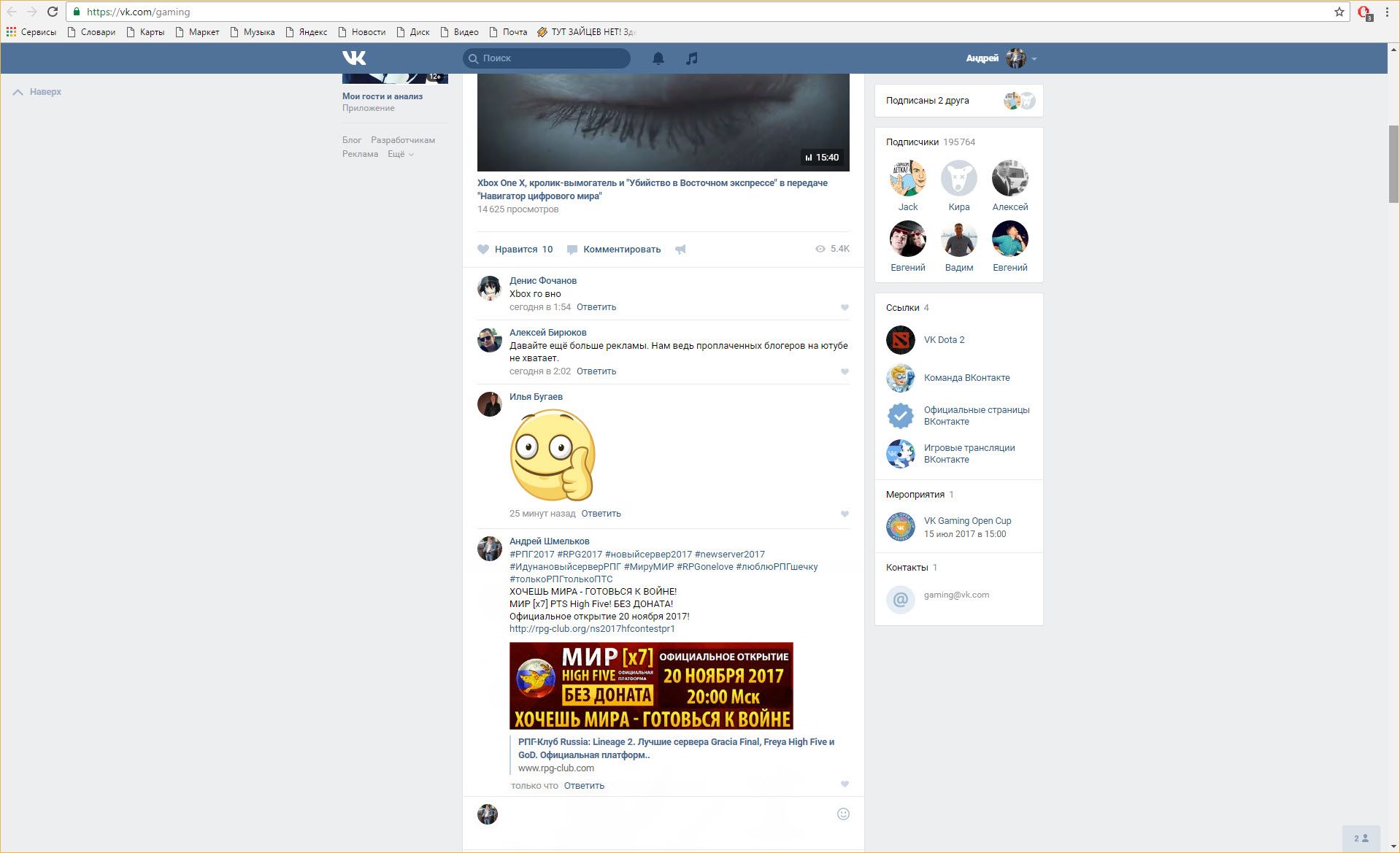
Task: Click the browser reload icon
Action: [x=53, y=12]
